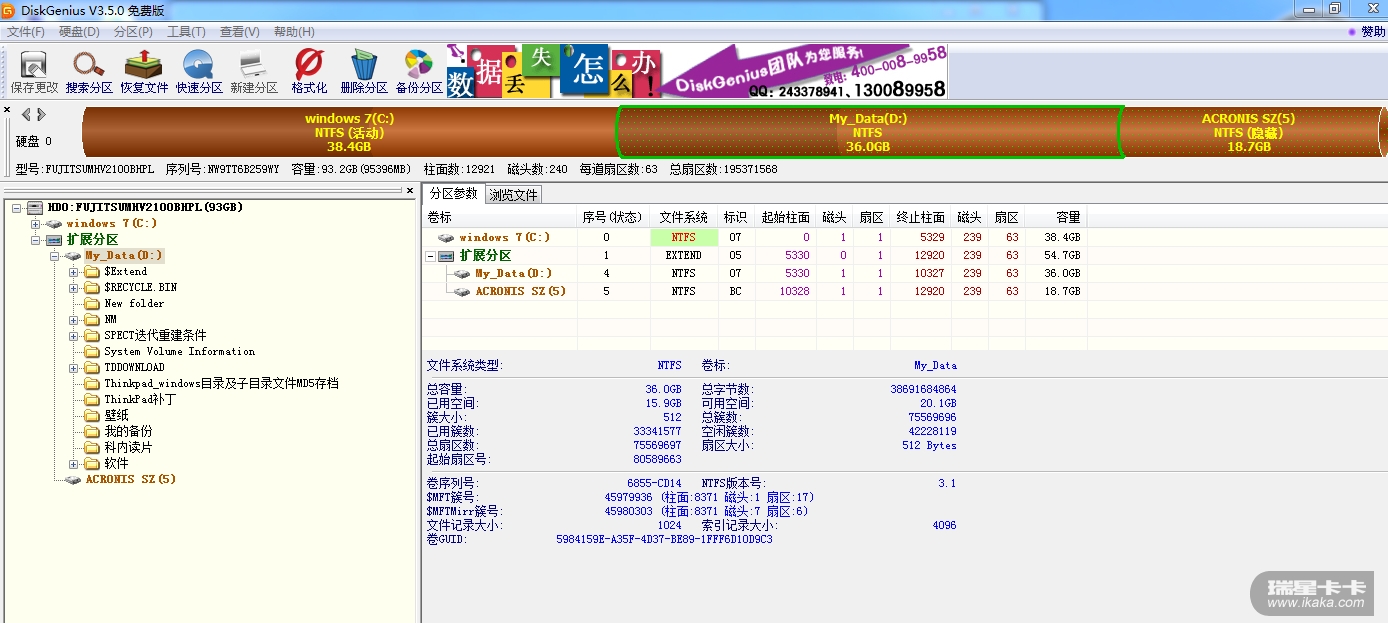This screenshot has height=623, width=1388.
Task: Click the drive icon in the table's windows 7(C:) row
Action: point(446,238)
